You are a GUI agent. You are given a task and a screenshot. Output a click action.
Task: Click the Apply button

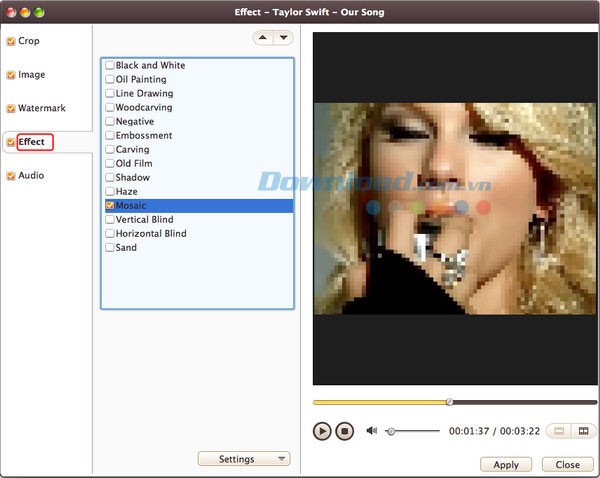point(506,465)
